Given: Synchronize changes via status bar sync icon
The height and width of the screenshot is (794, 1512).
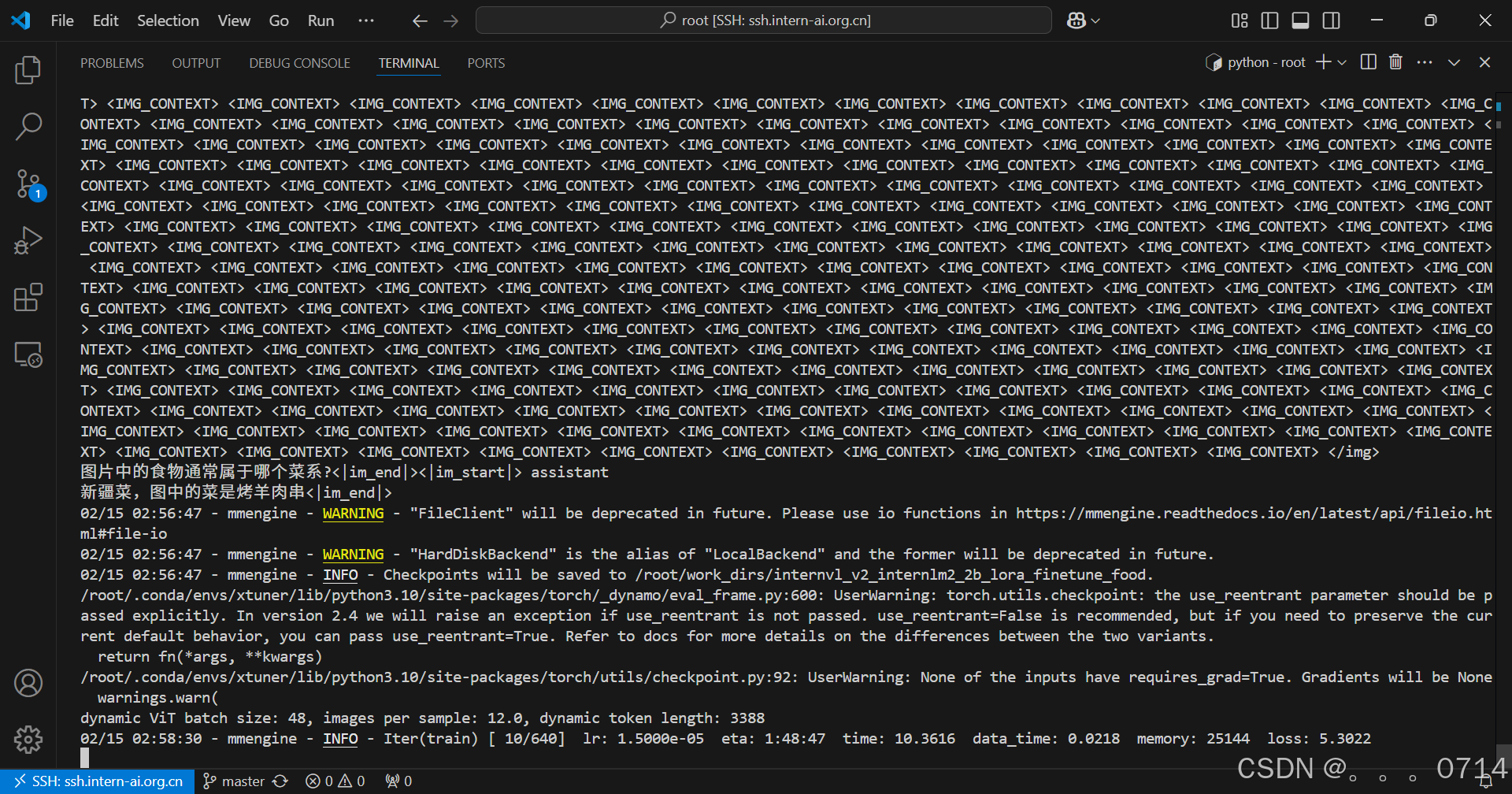Looking at the screenshot, I should coord(280,781).
